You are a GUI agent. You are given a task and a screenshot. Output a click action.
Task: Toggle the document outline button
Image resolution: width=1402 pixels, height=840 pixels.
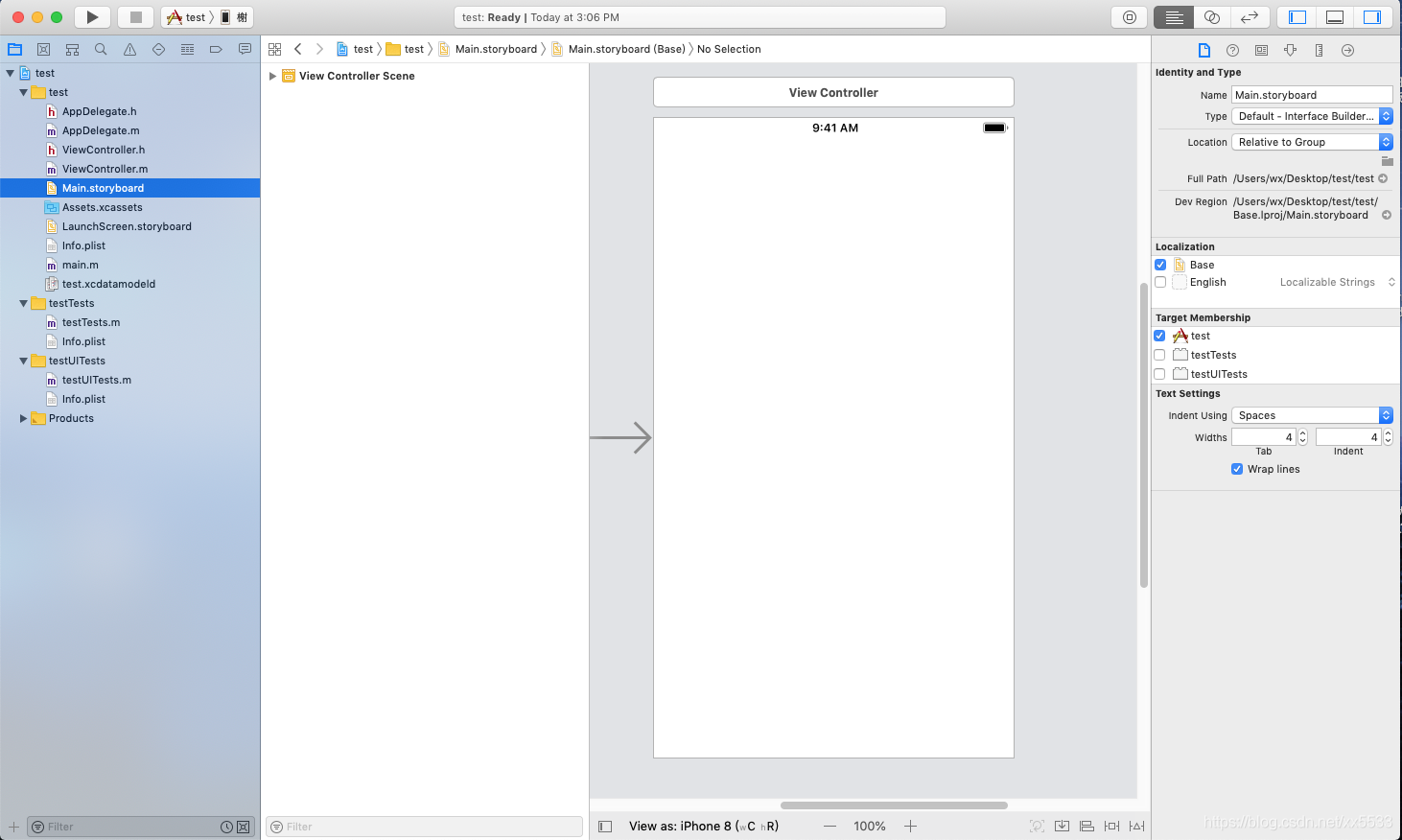click(605, 826)
